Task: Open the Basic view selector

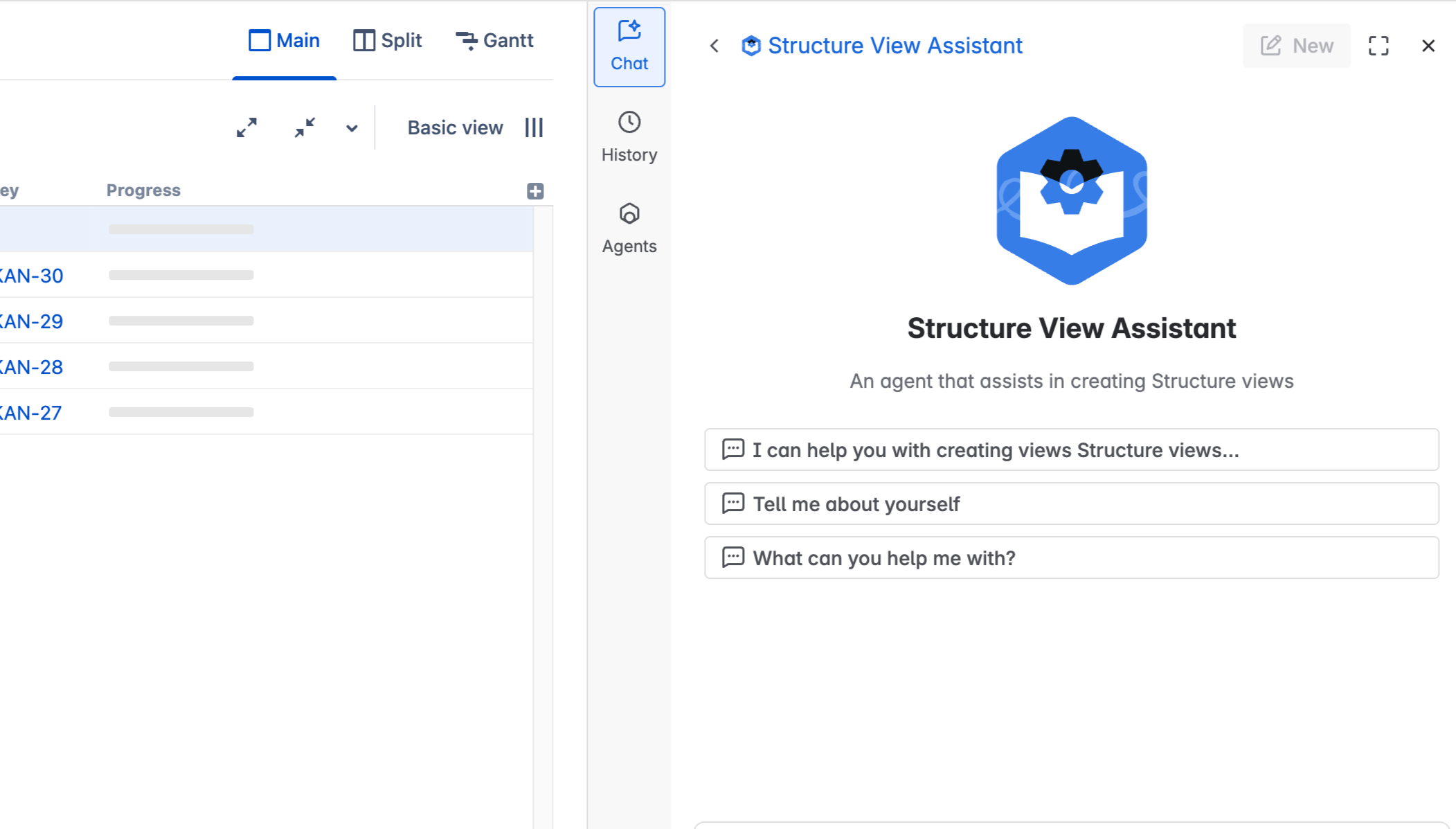Action: 455,127
